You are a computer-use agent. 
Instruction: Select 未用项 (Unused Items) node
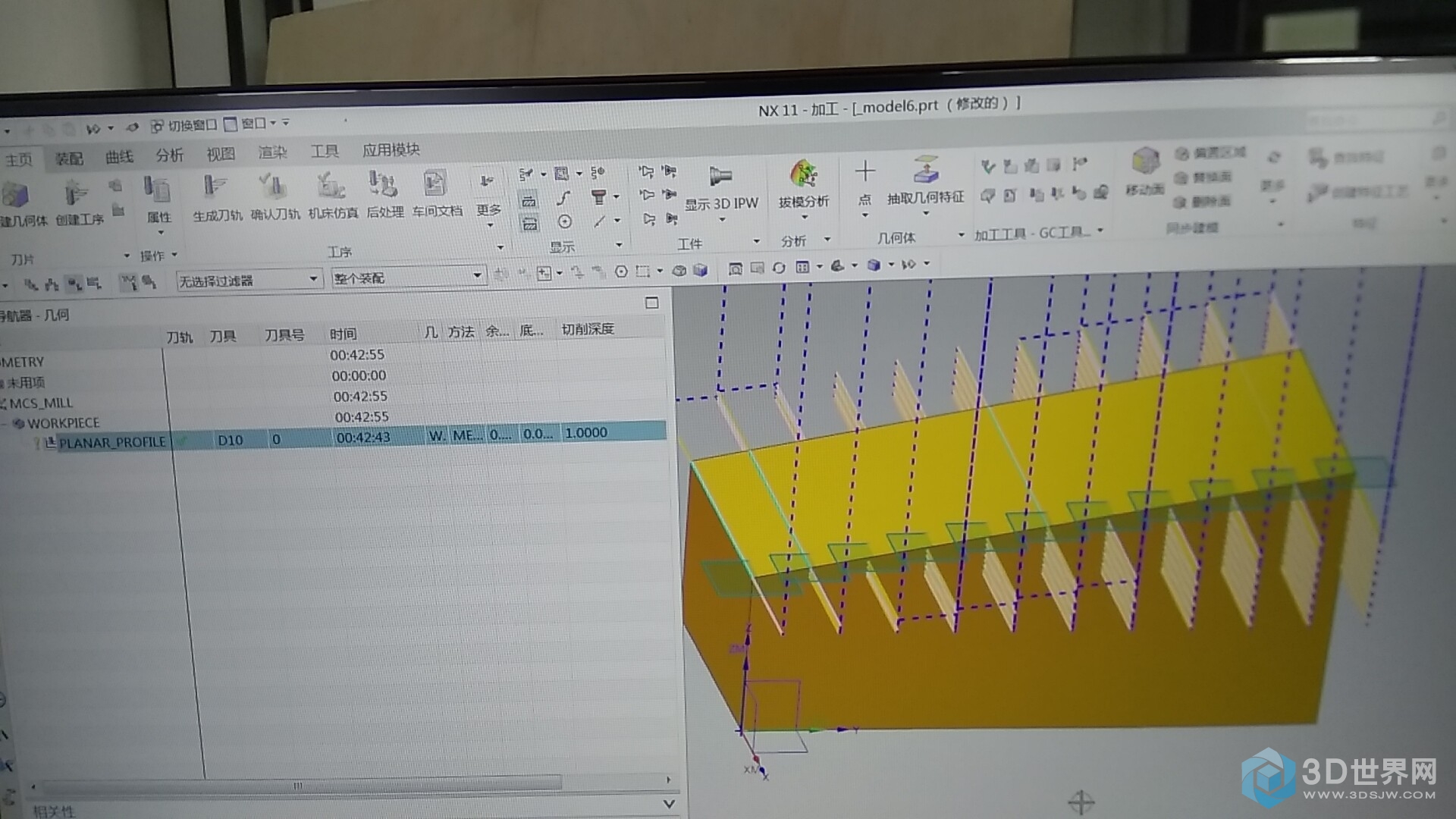point(27,382)
